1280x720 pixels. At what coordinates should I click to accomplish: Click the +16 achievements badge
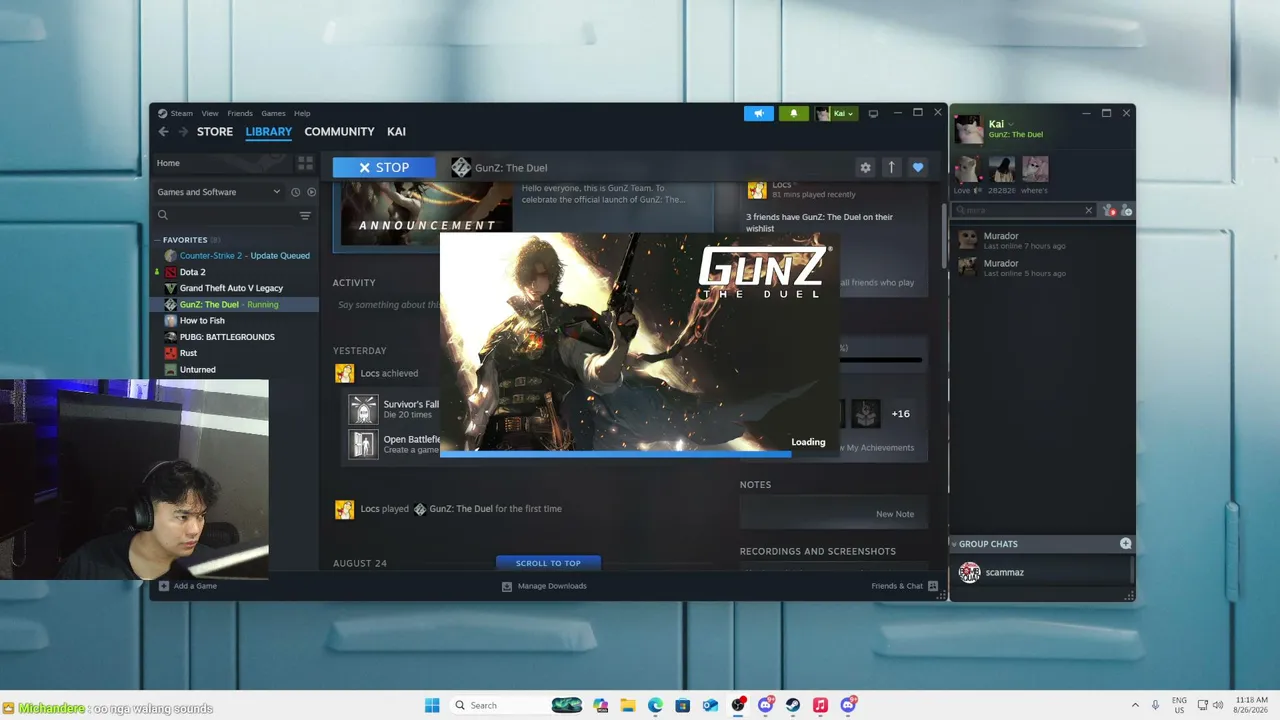point(901,414)
